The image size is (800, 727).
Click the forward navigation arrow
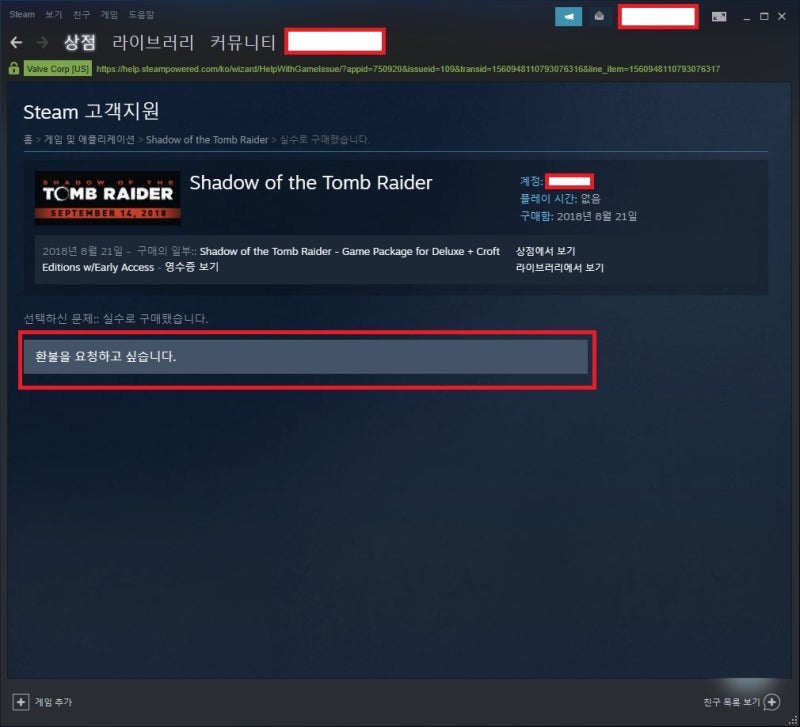click(42, 42)
